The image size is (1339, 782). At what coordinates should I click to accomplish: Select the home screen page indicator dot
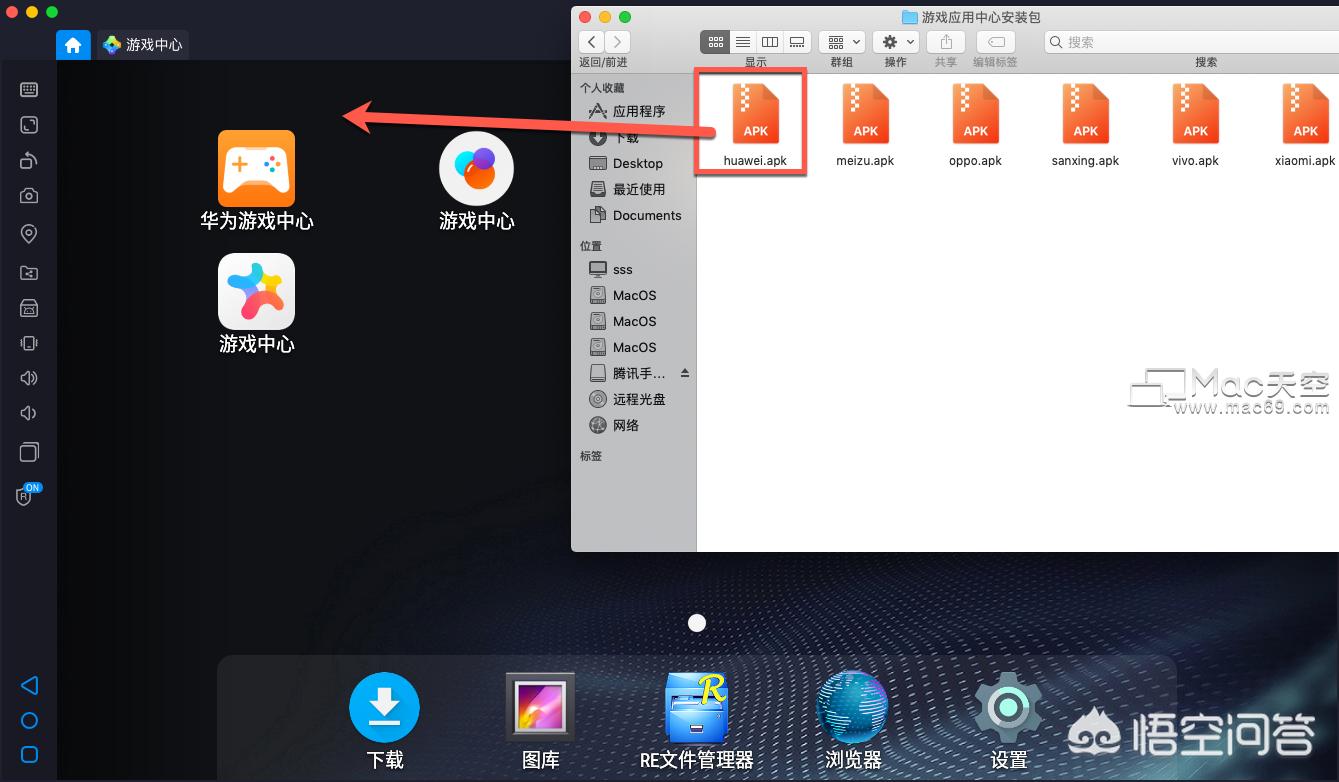(x=697, y=623)
